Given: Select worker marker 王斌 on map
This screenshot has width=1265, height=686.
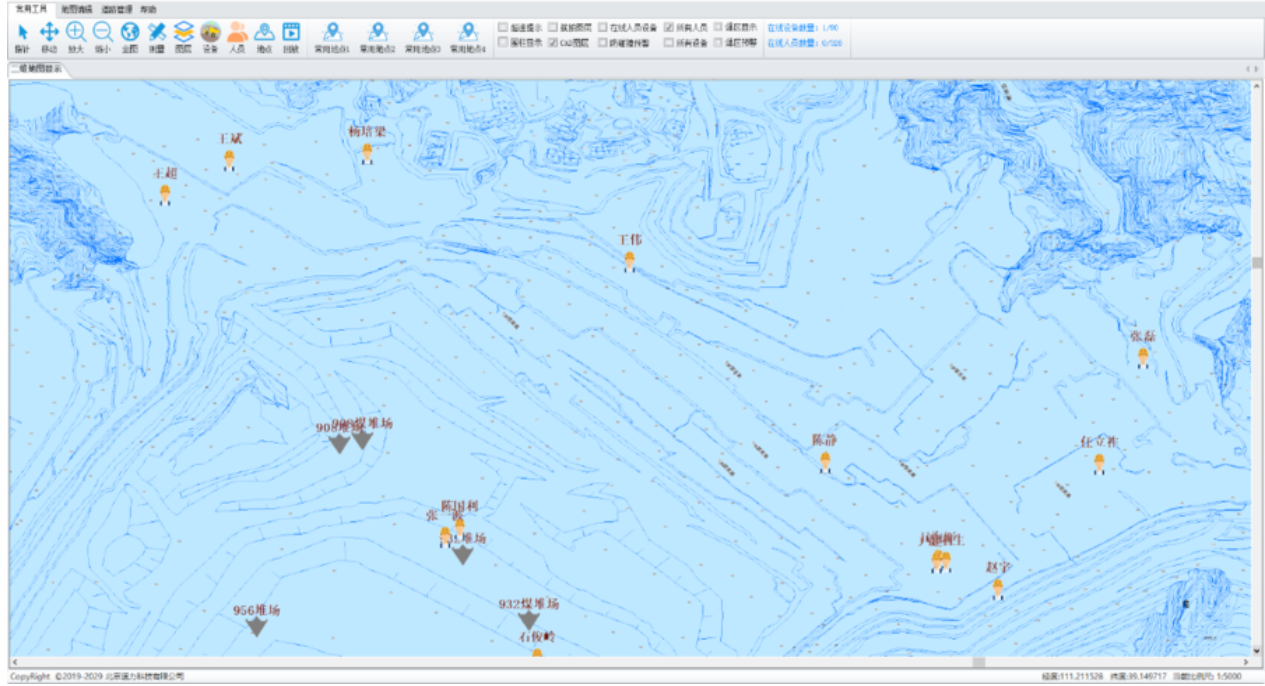Looking at the screenshot, I should click(x=229, y=160).
